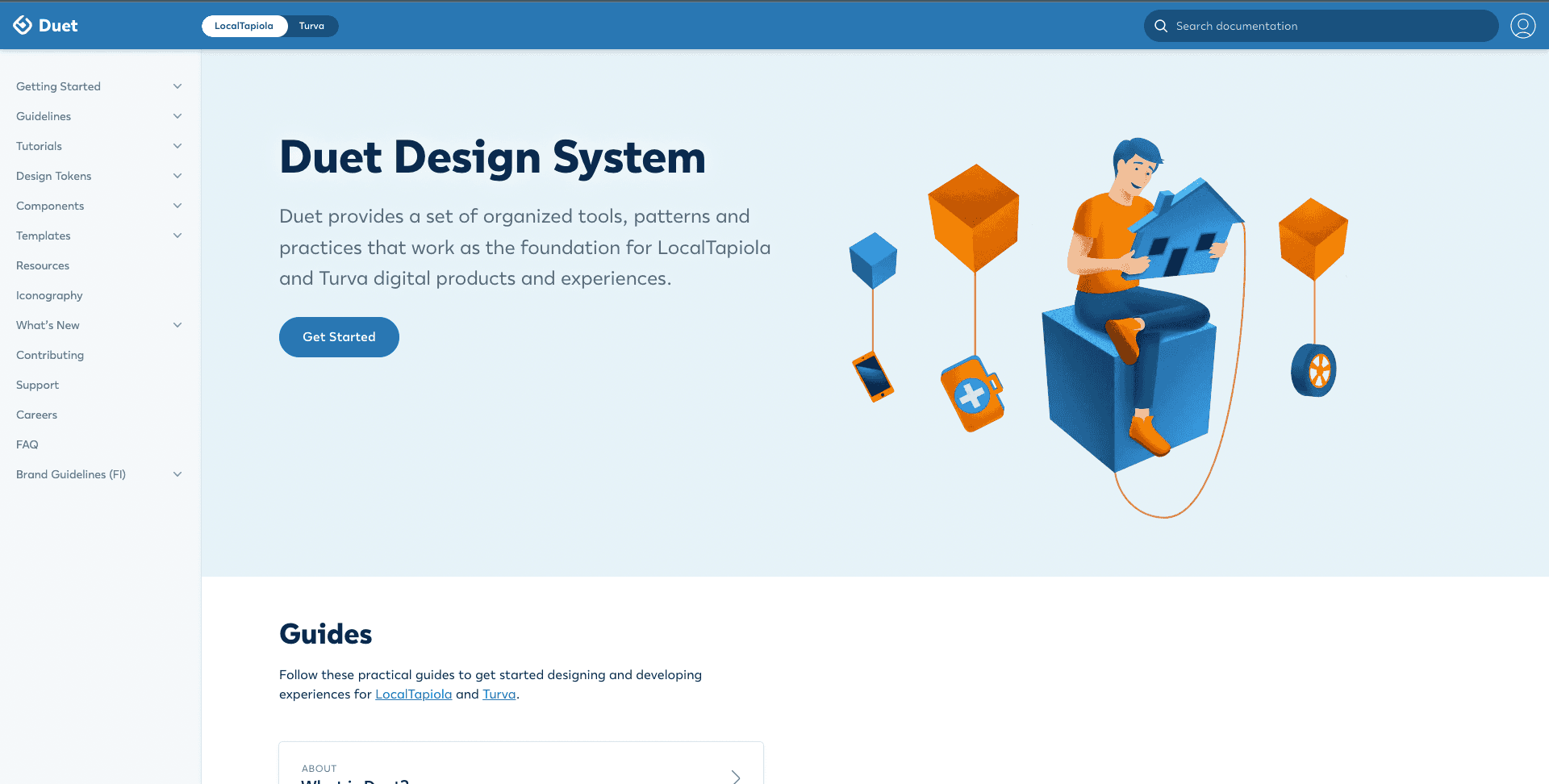
Task: Switch theme to LocalTapiola
Action: (244, 26)
